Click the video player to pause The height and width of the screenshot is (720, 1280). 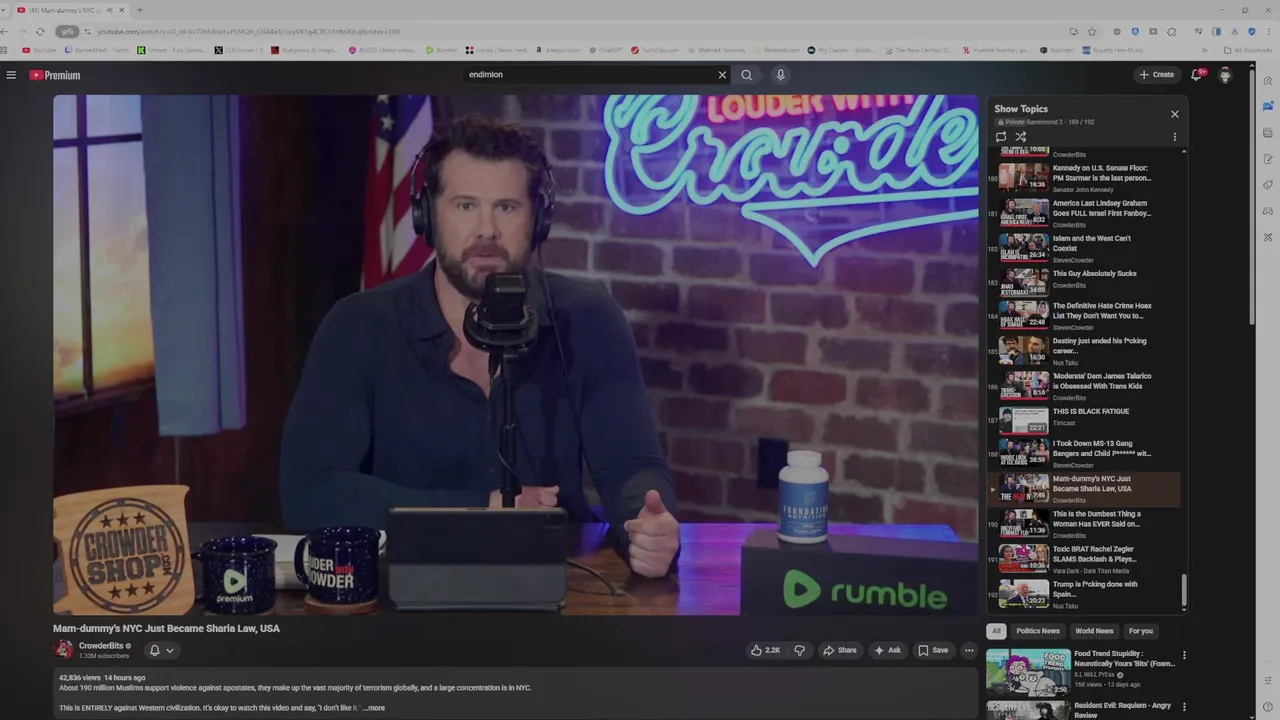point(516,355)
